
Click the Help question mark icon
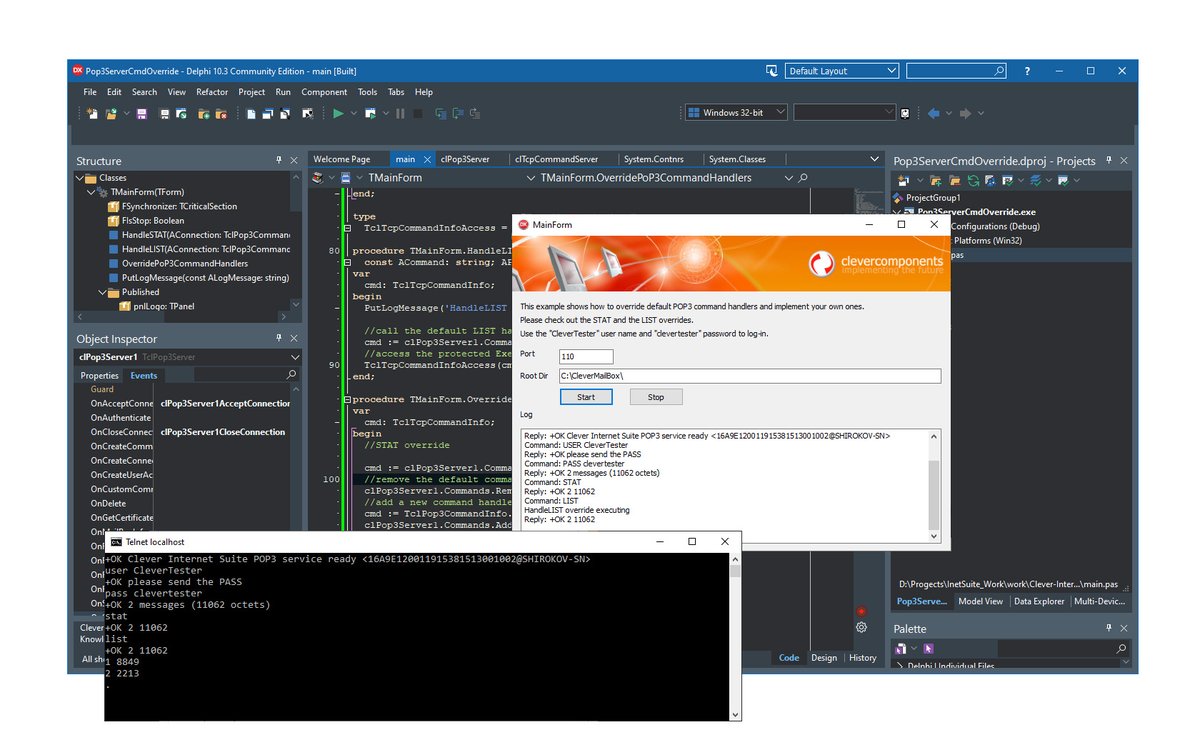[x=1027, y=71]
